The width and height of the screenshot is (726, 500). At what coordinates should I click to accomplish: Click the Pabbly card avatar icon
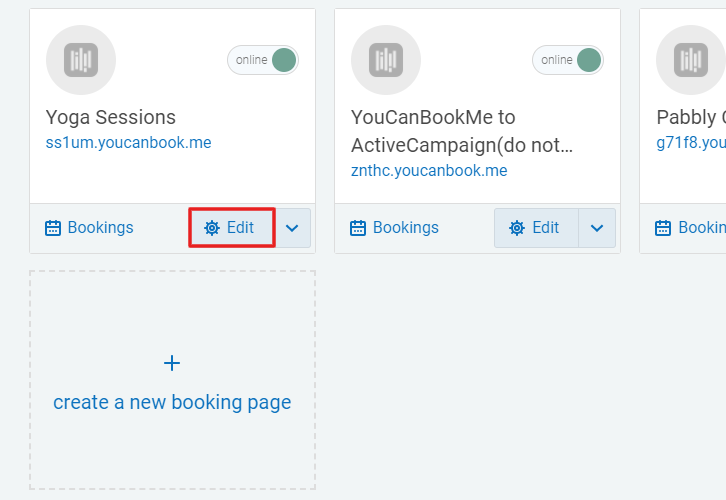click(x=691, y=60)
